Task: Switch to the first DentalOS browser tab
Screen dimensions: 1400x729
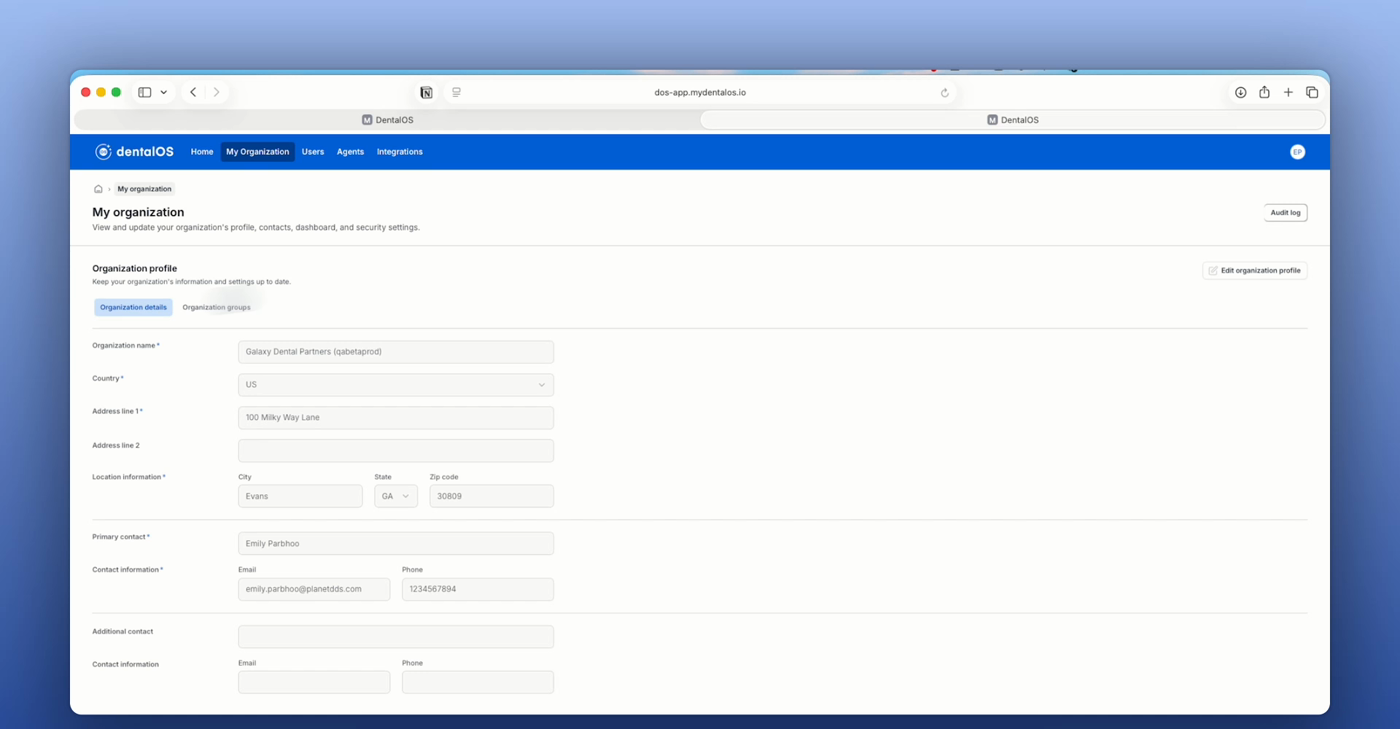Action: pyautogui.click(x=387, y=120)
